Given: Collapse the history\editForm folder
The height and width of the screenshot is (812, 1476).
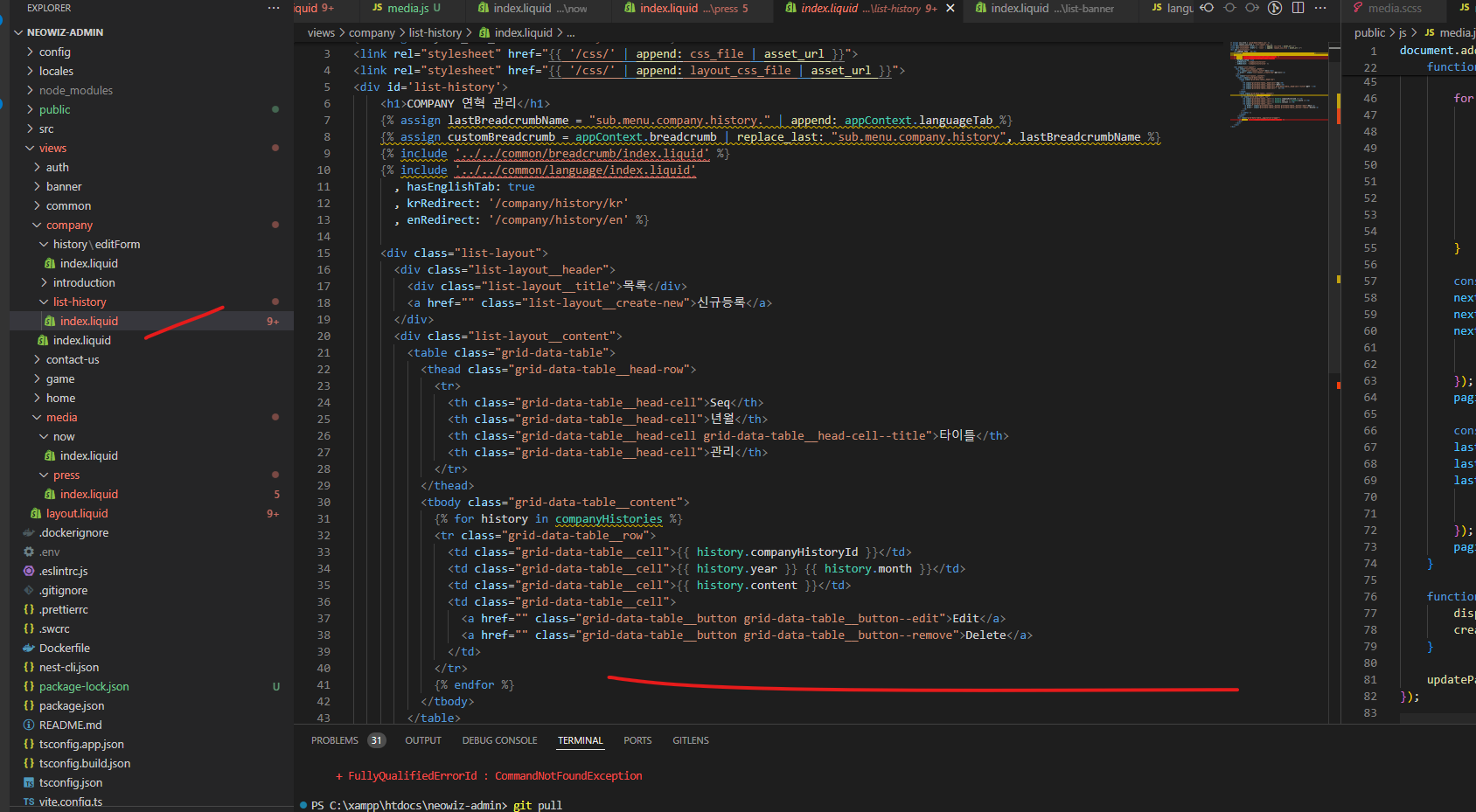Looking at the screenshot, I should (151, 244).
